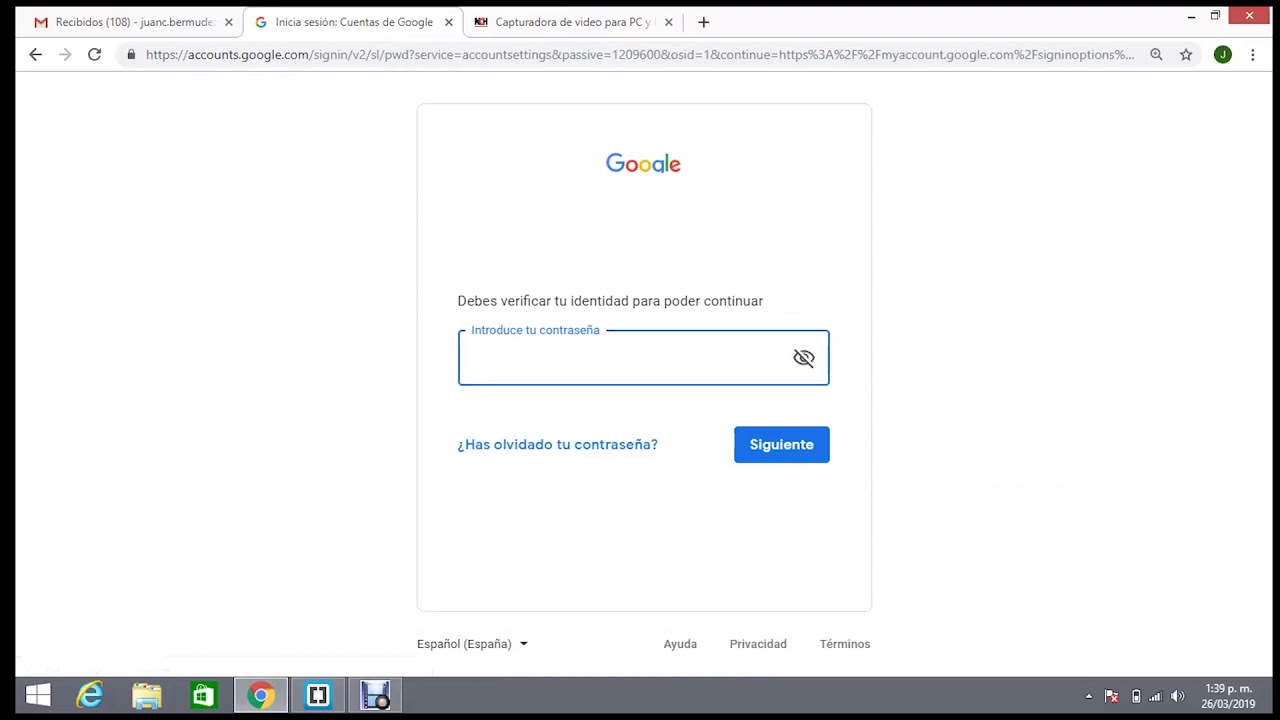Adjust volume via the speaker tray icon
This screenshot has height=720, width=1280.
click(1177, 696)
